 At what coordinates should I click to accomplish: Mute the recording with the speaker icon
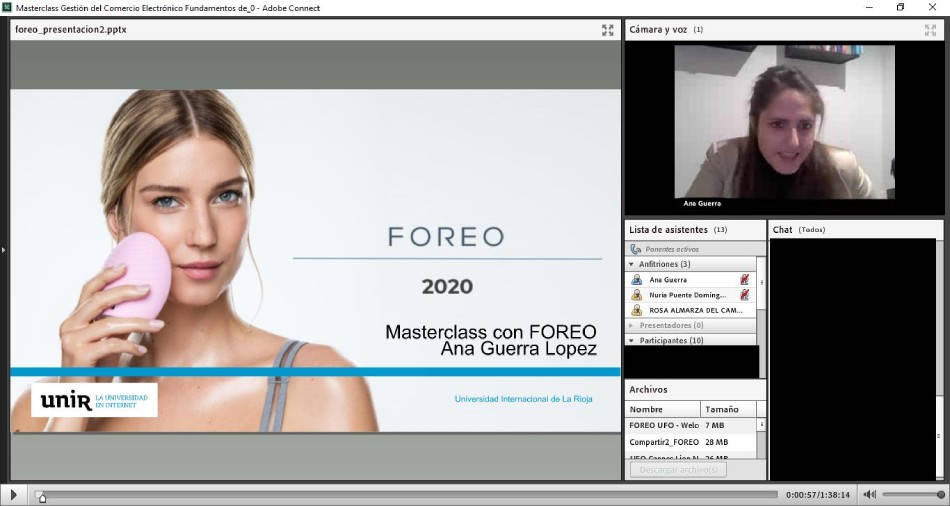[x=869, y=494]
